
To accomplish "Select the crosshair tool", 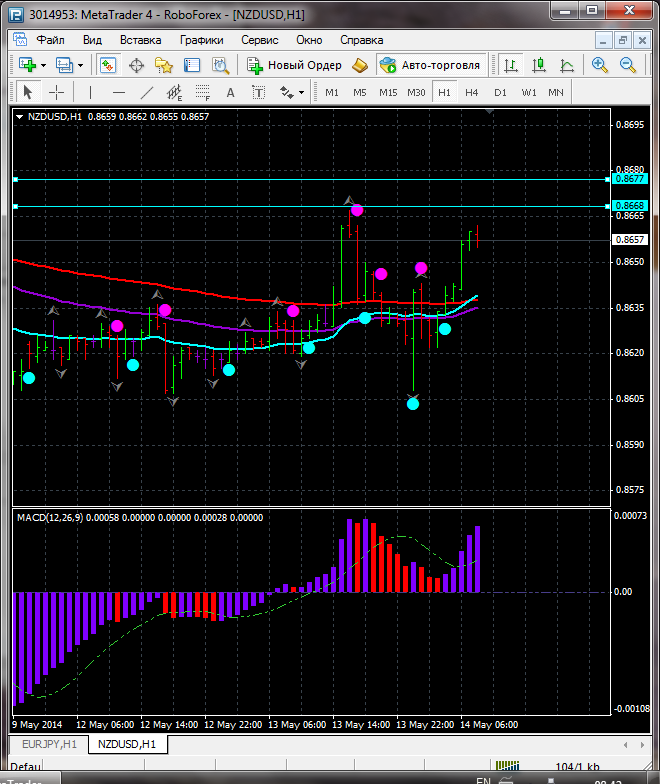I will pos(57,92).
